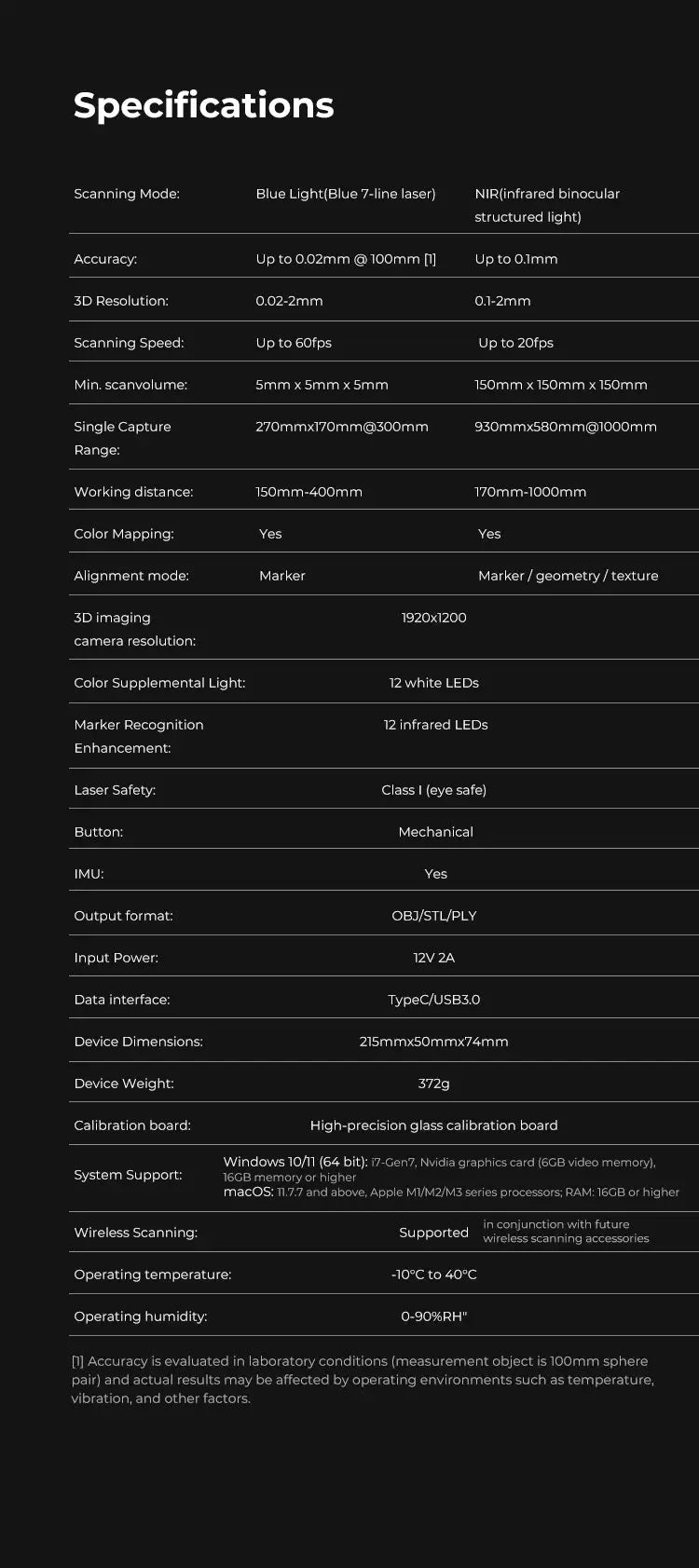Click the Marker / geometry / texture text
The width and height of the screenshot is (699, 1568).
(568, 576)
